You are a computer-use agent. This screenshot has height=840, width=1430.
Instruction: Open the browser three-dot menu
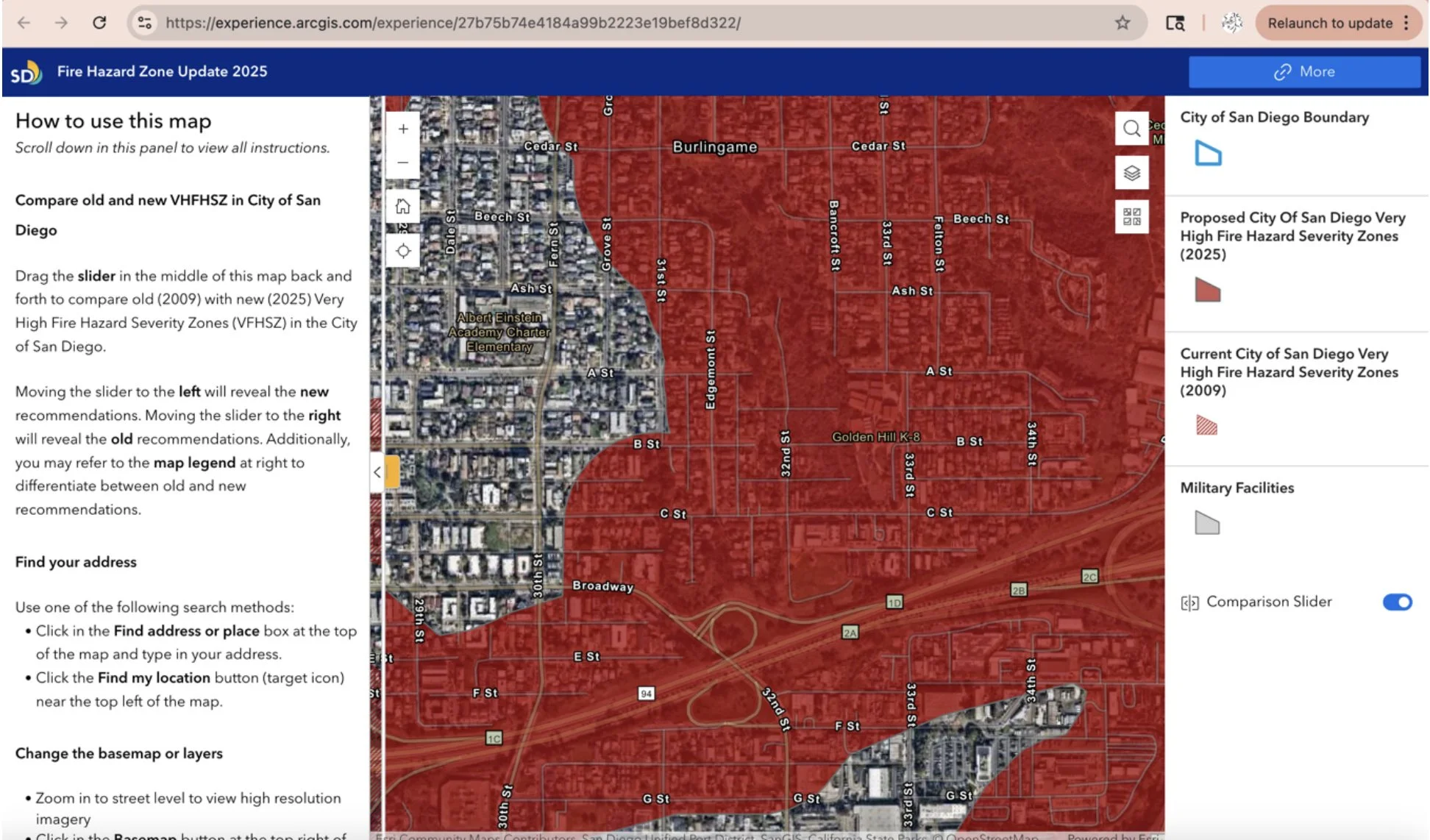coord(1406,23)
